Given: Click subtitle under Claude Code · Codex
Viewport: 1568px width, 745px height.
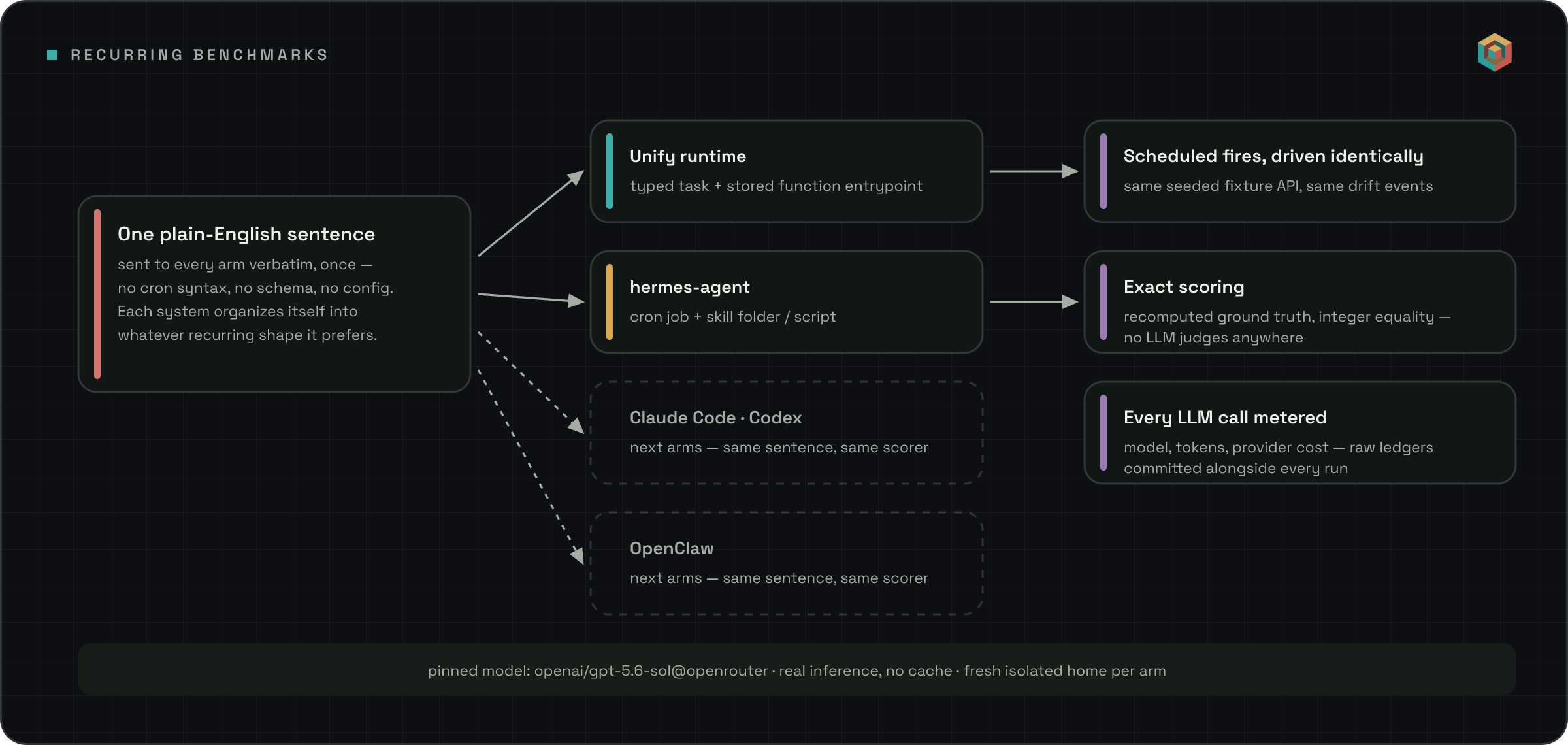Looking at the screenshot, I should pos(779,448).
